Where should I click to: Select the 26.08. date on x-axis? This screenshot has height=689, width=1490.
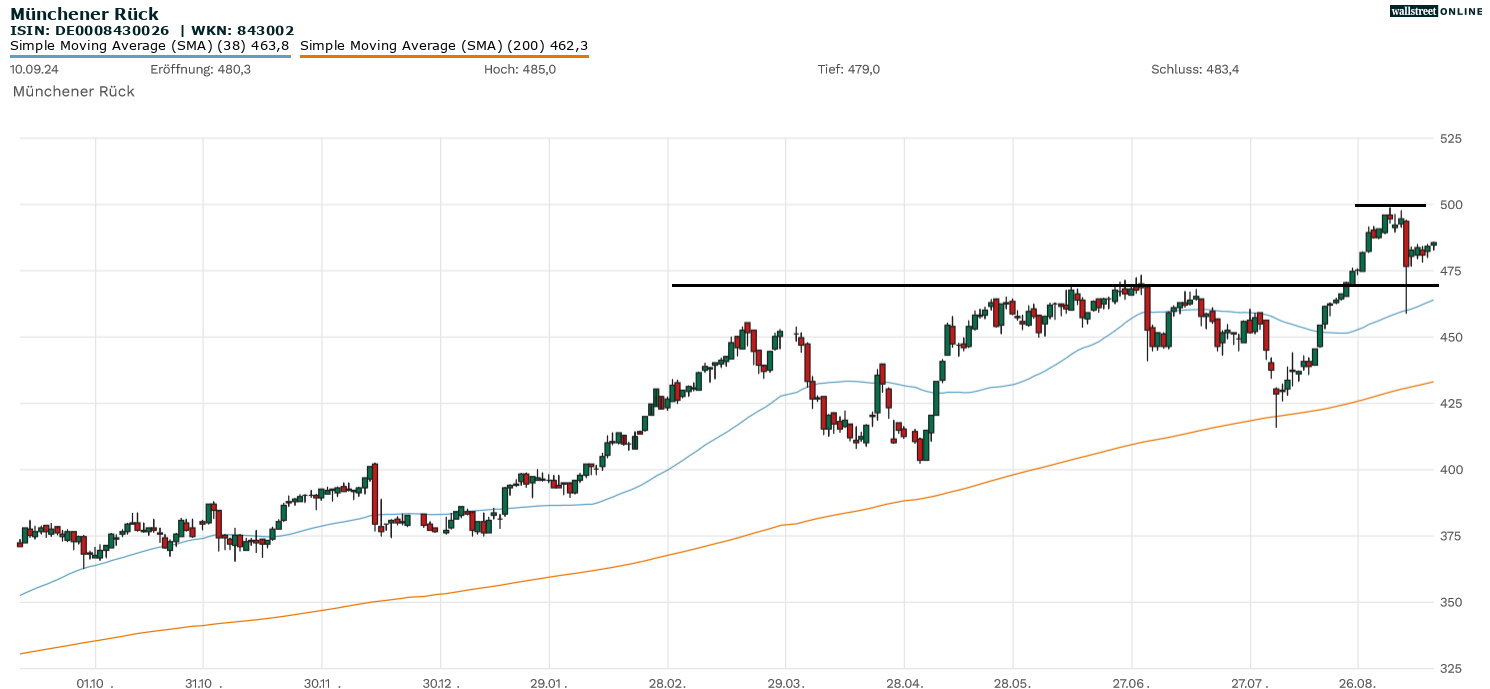click(x=1358, y=683)
